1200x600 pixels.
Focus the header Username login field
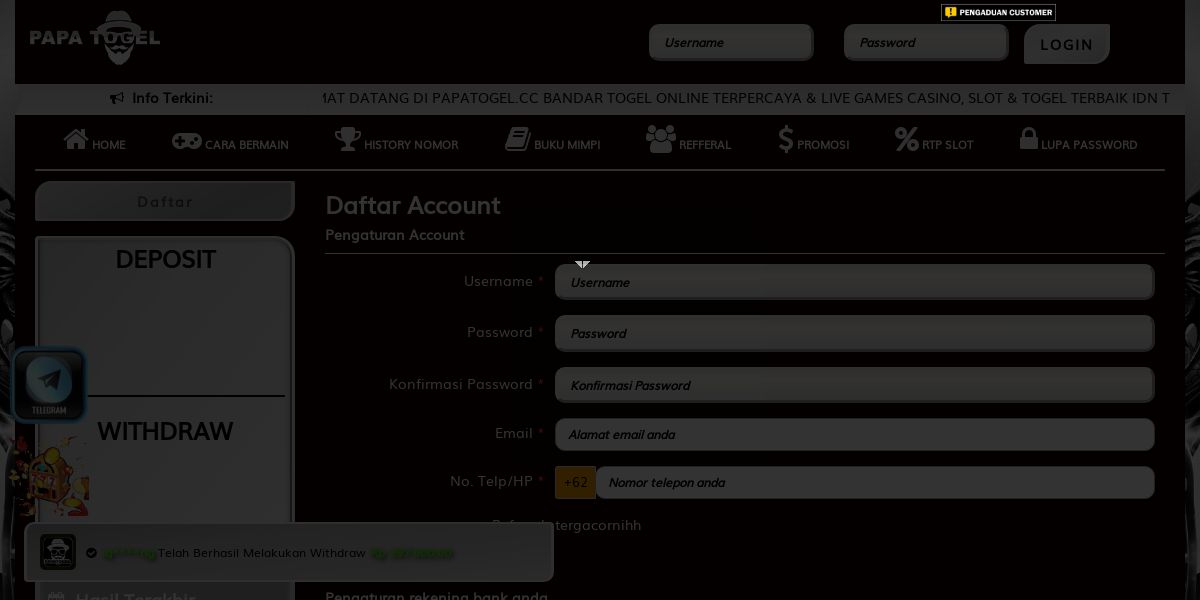pos(731,42)
